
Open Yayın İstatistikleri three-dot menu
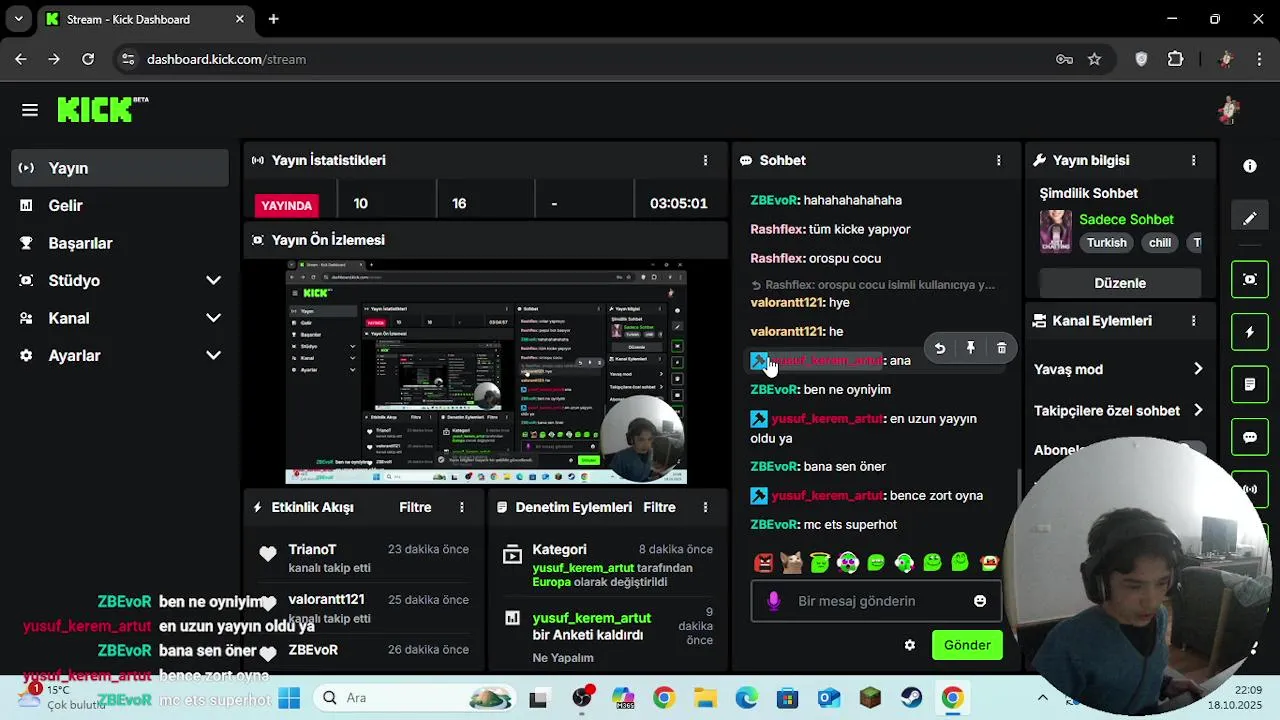click(x=705, y=160)
